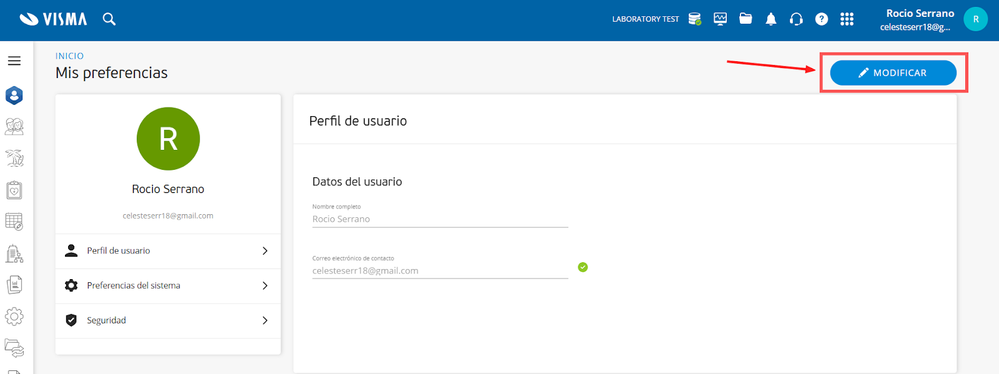Open the calendar table sidebar icon
The height and width of the screenshot is (374, 999).
coord(14,221)
